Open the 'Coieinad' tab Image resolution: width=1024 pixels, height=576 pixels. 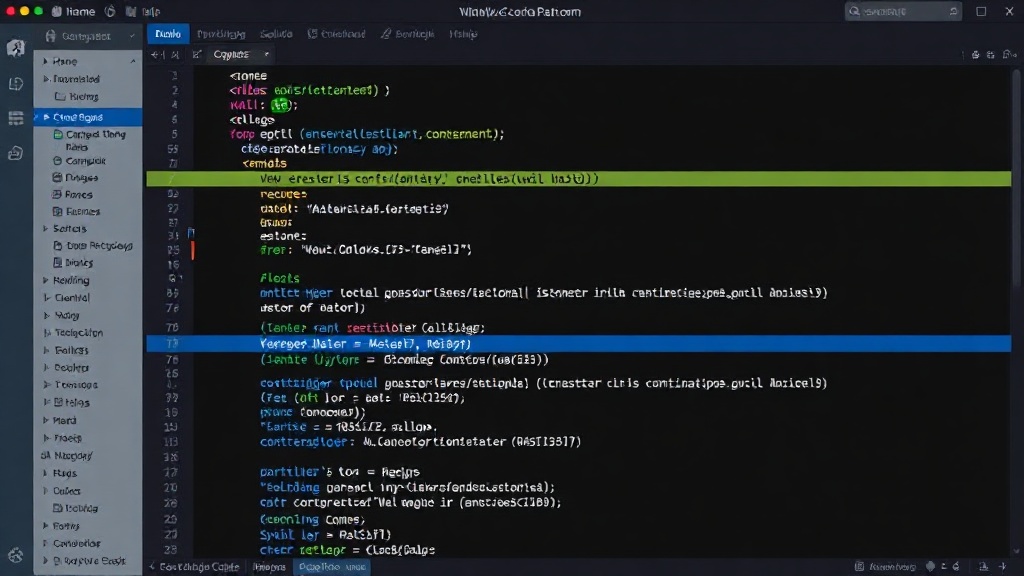tap(336, 34)
